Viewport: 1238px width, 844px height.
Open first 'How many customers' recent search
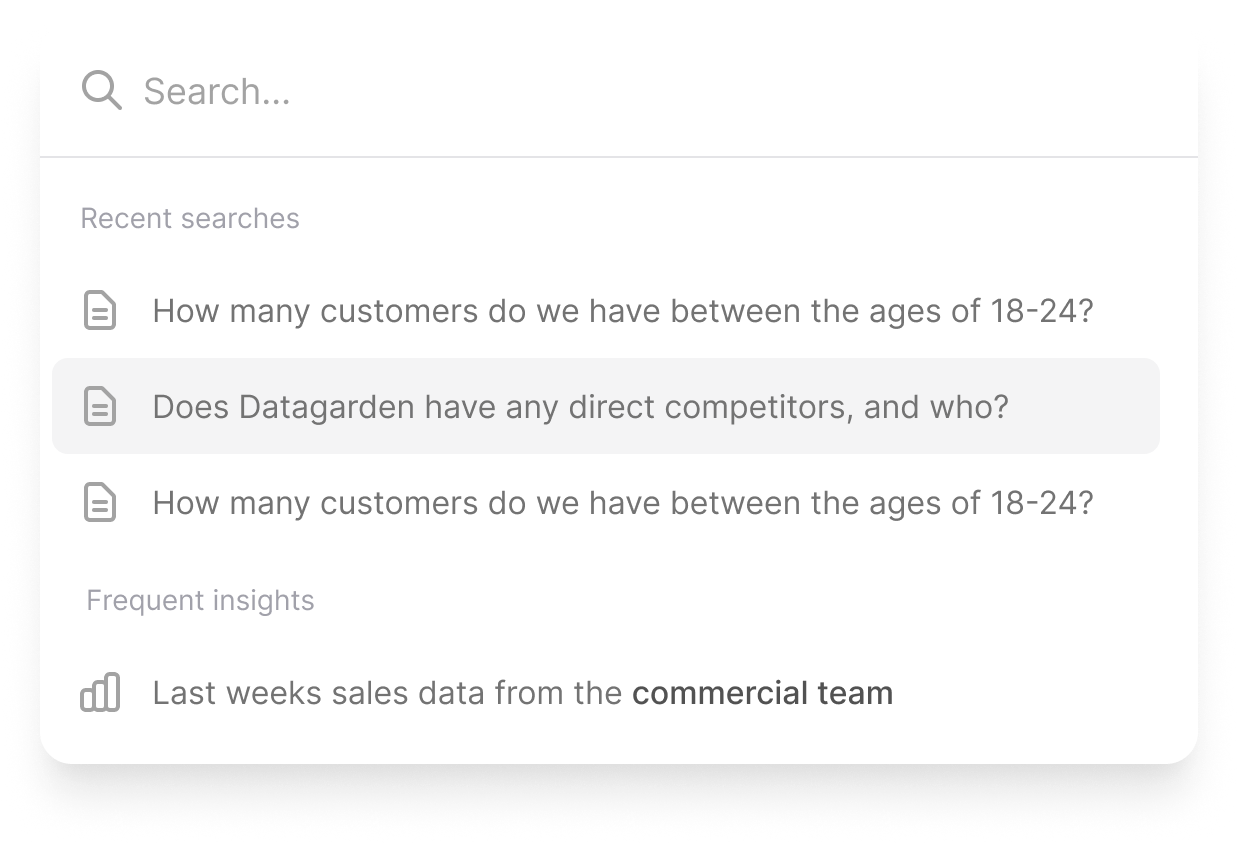(x=606, y=311)
